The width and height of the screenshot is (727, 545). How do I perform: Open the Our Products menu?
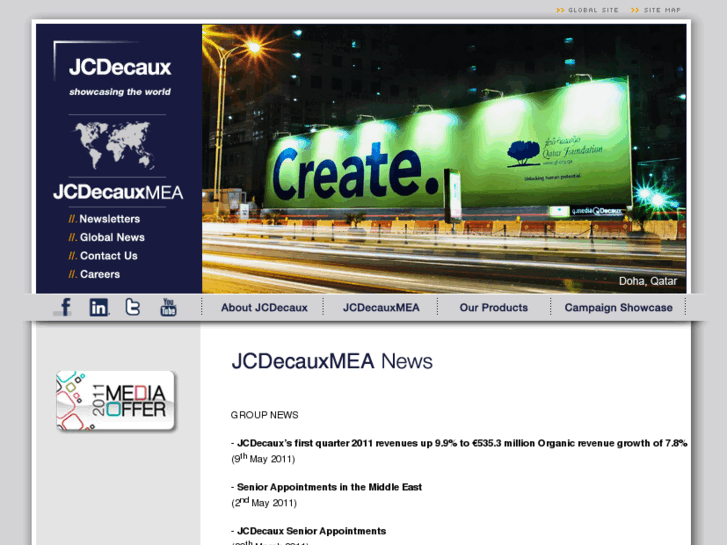pyautogui.click(x=494, y=308)
